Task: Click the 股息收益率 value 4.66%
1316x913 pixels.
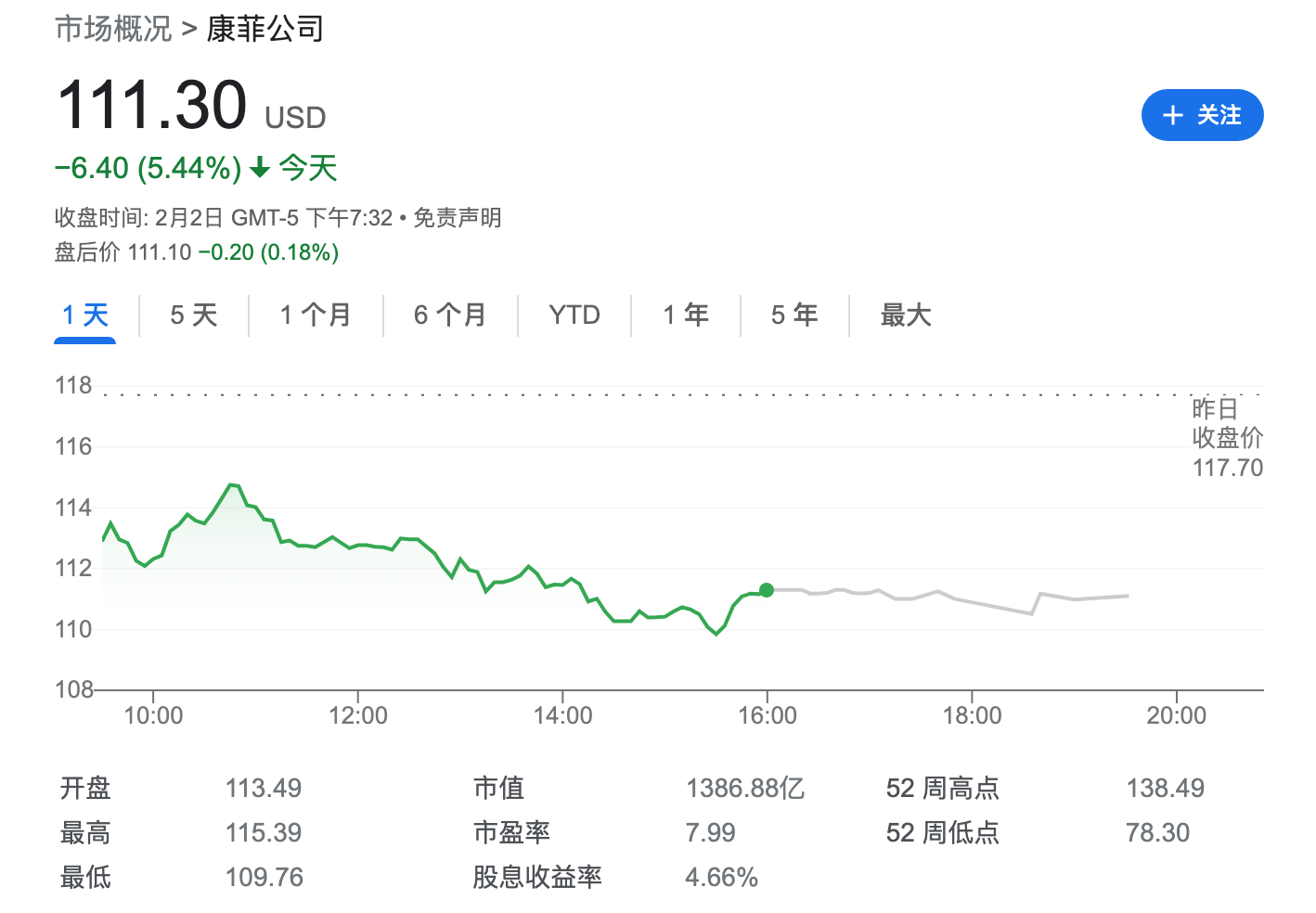Action: (x=721, y=878)
